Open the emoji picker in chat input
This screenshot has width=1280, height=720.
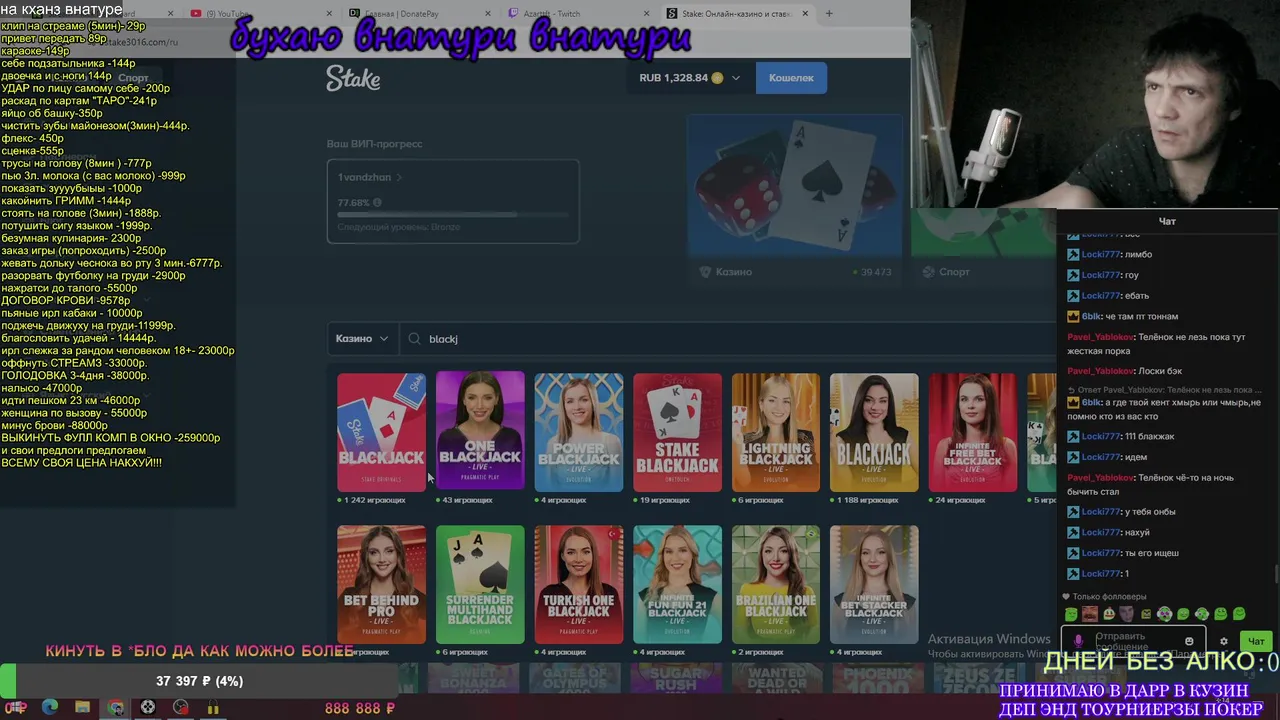tap(1189, 641)
